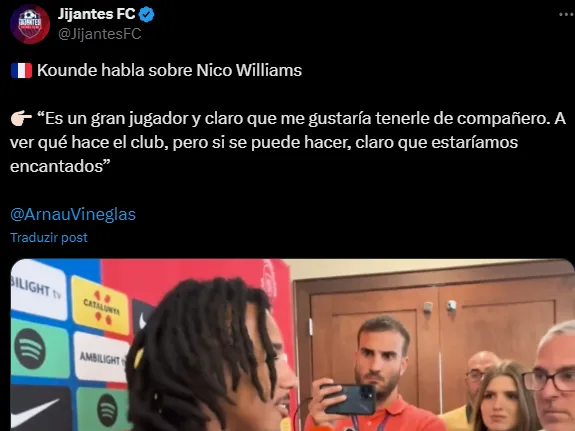Click the white Ambilight sponsor panel
The image size is (575, 431).
tap(100, 358)
